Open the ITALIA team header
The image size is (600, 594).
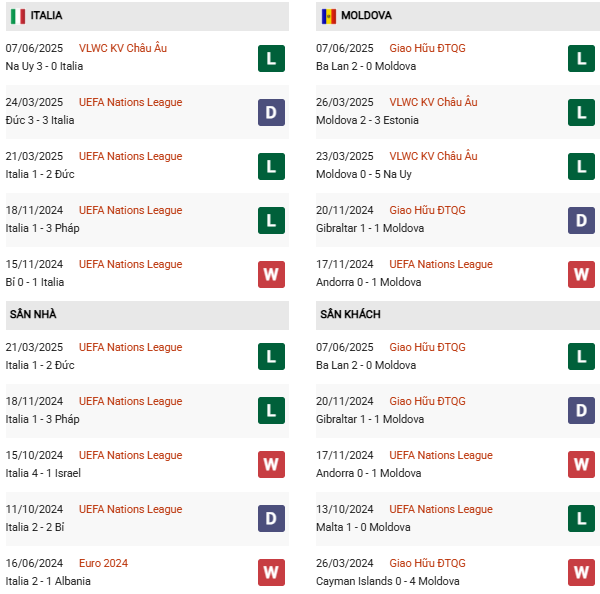click(x=46, y=16)
